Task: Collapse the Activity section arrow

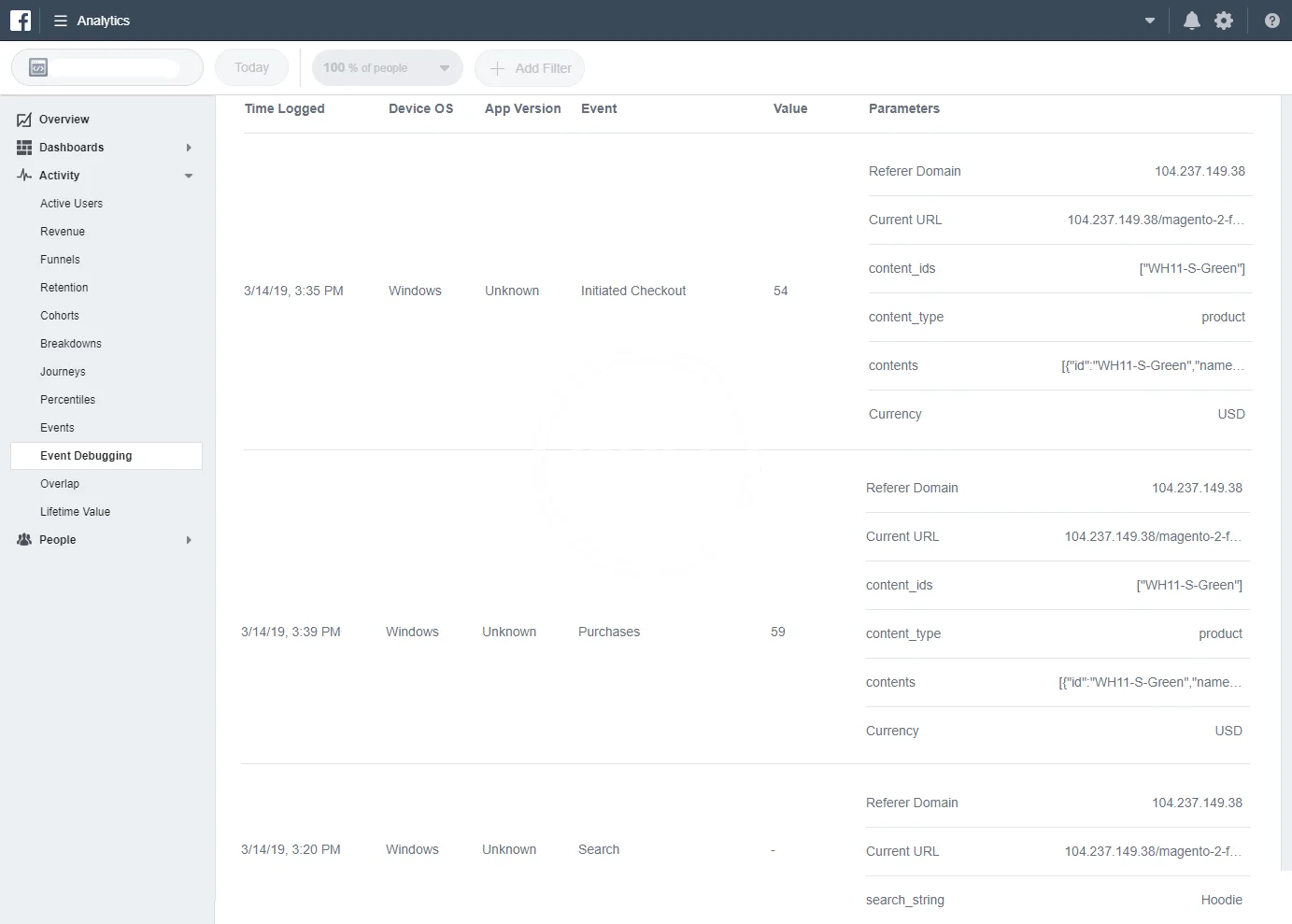Action: click(x=189, y=176)
